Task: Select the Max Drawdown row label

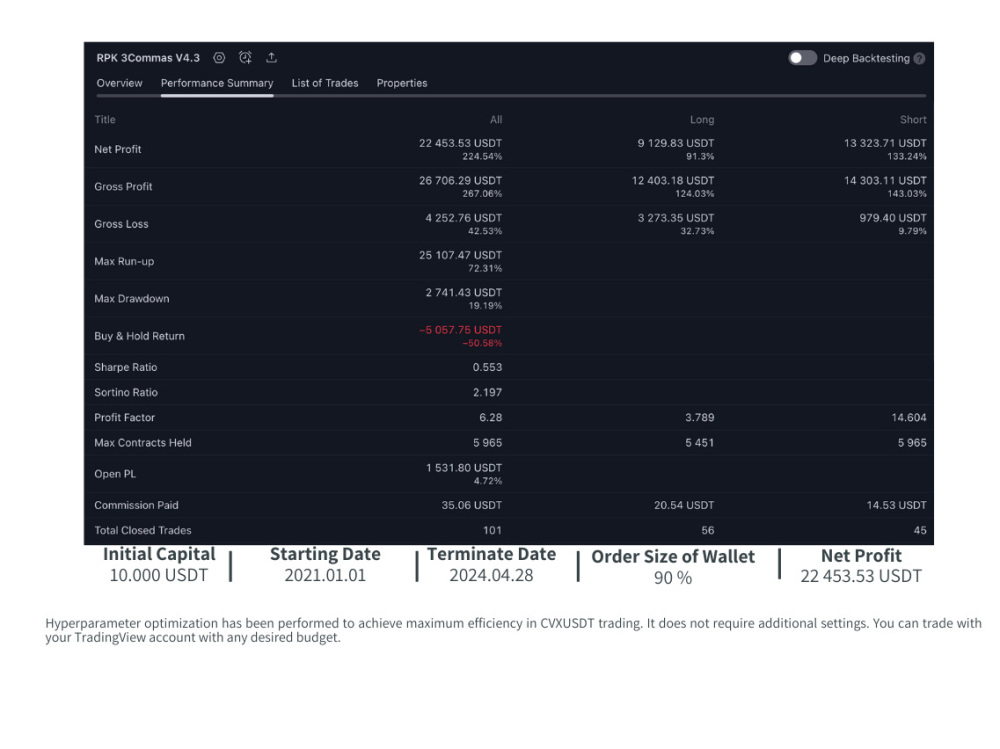Action: point(132,299)
